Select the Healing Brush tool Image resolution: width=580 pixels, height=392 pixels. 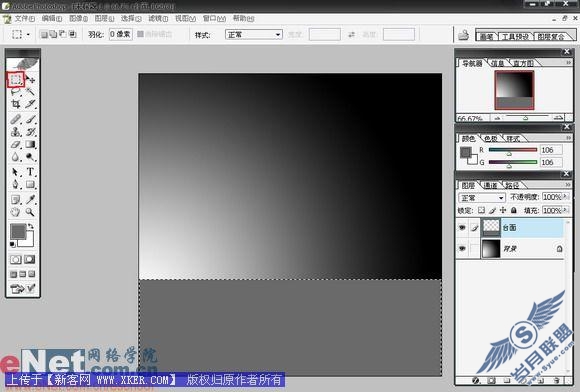[16, 119]
